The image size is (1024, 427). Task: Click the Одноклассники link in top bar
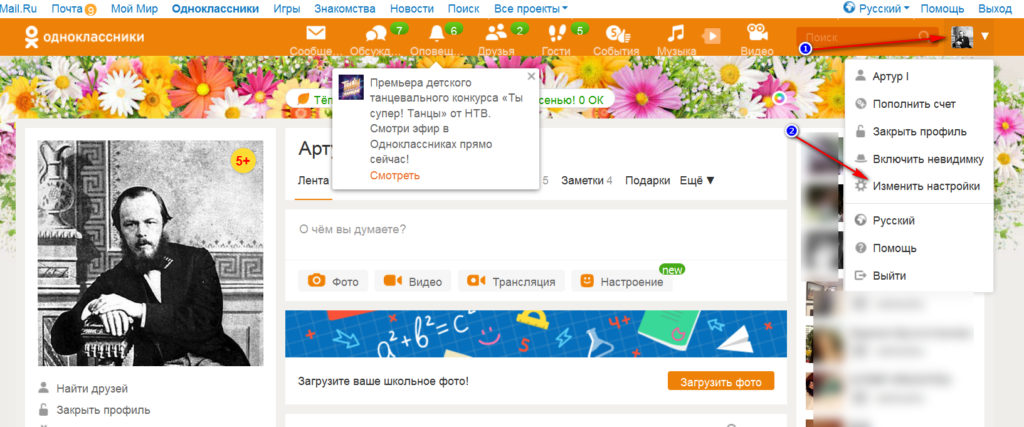(216, 8)
